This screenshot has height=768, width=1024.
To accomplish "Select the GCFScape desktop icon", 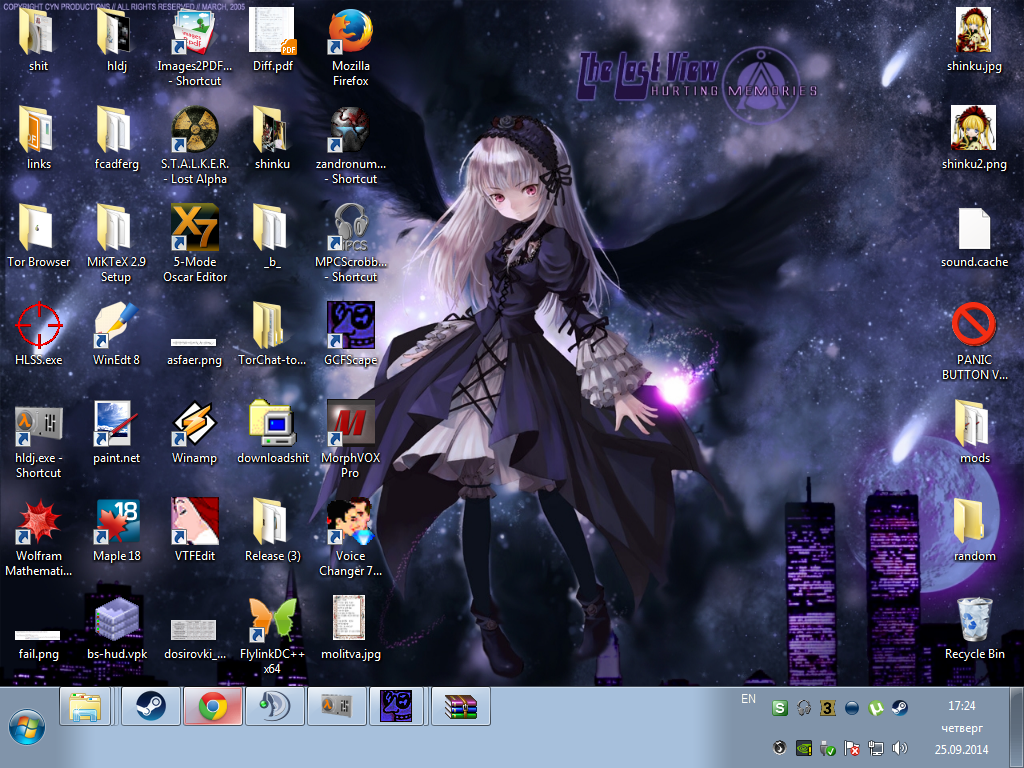I will point(350,325).
